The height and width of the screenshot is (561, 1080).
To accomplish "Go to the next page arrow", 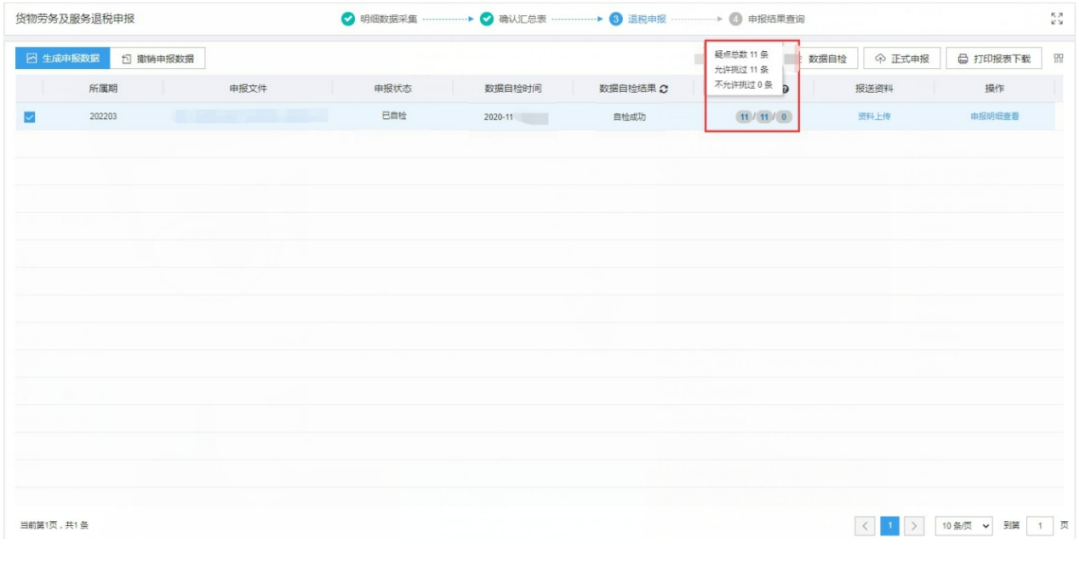I will (x=914, y=525).
